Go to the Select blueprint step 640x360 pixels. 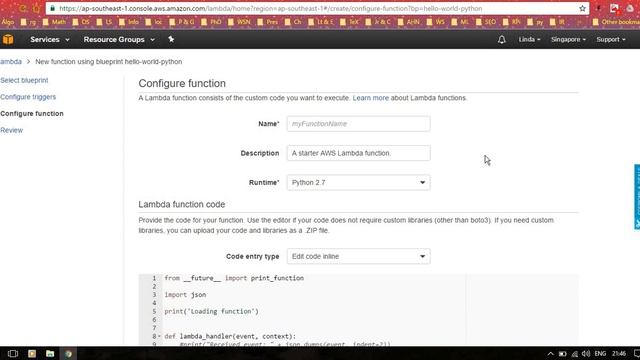[x=24, y=80]
